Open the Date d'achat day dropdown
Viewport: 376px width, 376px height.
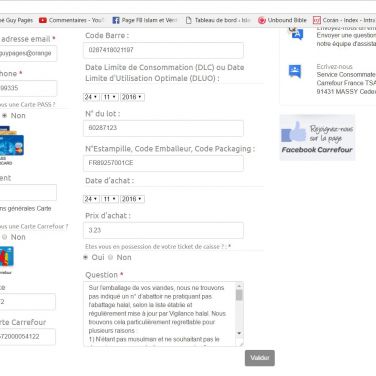91,199
